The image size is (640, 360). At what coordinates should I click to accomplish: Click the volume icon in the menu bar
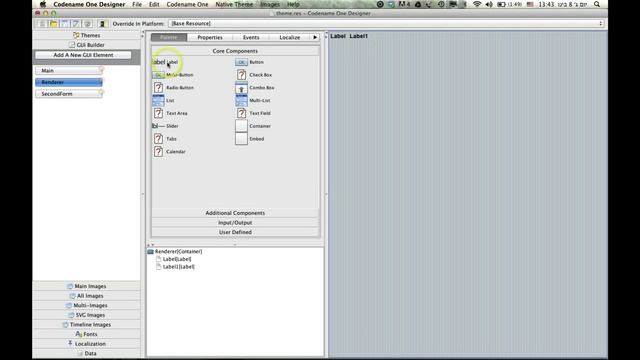489,4
